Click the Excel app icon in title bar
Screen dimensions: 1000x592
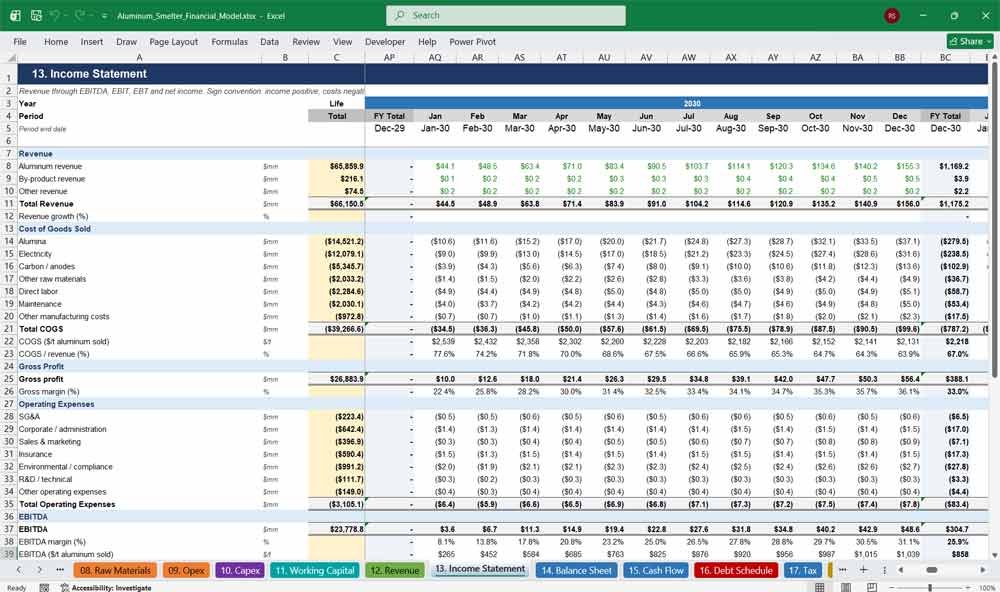[x=15, y=15]
